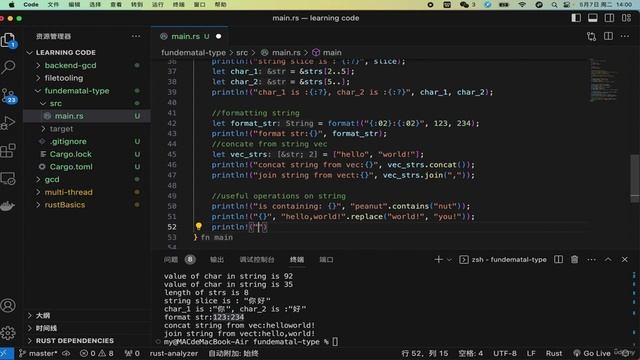The height and width of the screenshot is (360, 640).
Task: Open the Code menu in macOS menu bar
Action: tap(31, 4)
